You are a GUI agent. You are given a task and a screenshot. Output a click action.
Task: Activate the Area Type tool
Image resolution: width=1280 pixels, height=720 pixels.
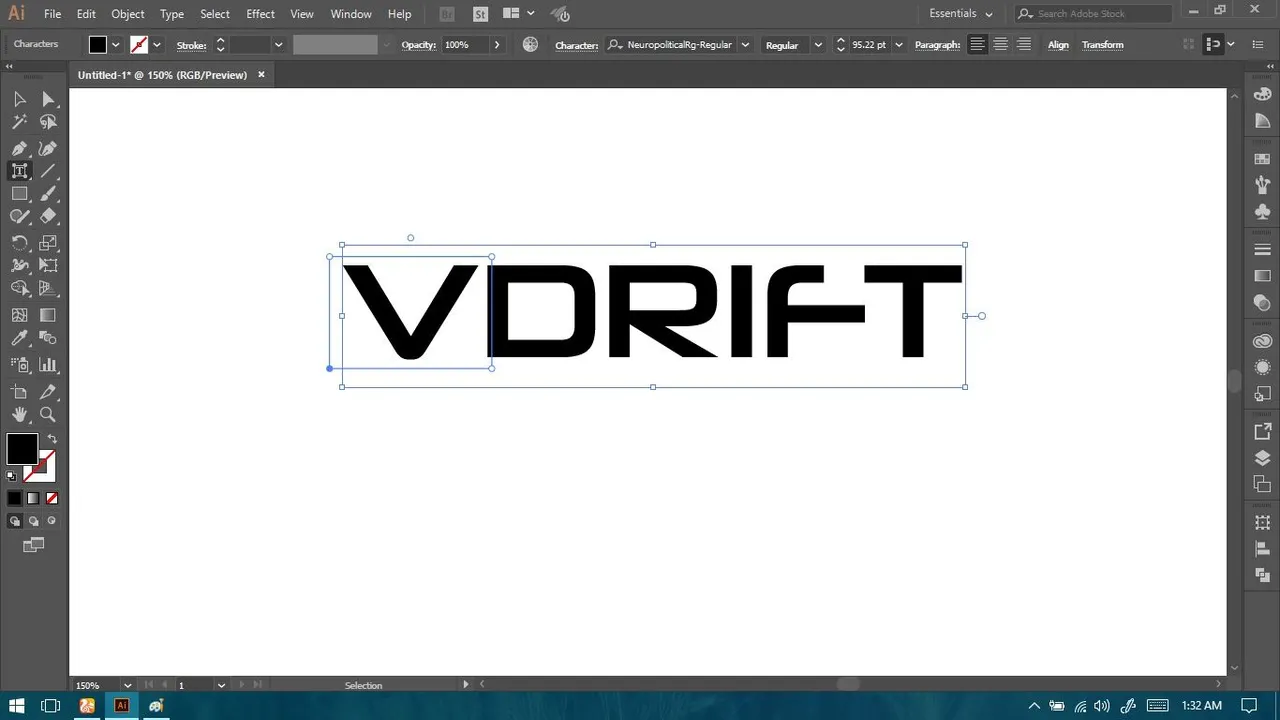19,171
